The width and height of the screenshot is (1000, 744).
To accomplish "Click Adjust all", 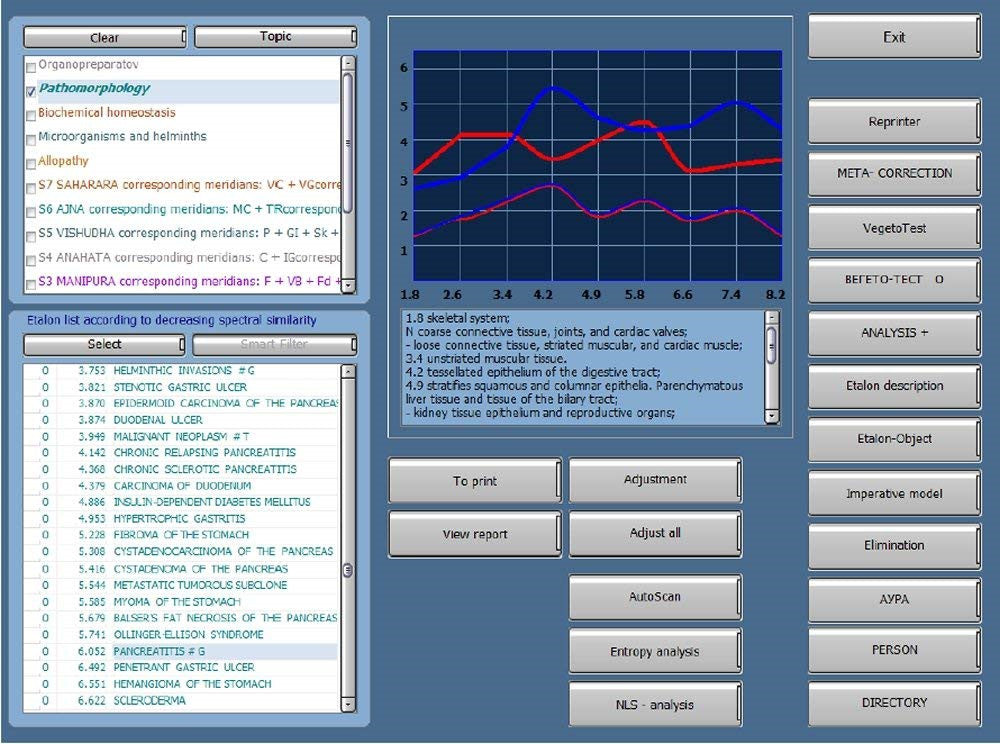I will (x=655, y=533).
